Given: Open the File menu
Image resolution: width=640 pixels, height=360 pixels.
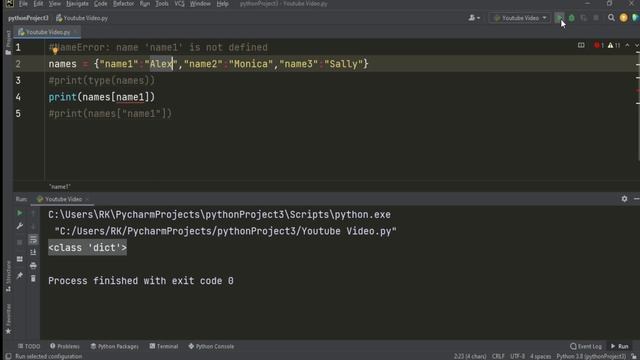Looking at the screenshot, I should [23, 4].
